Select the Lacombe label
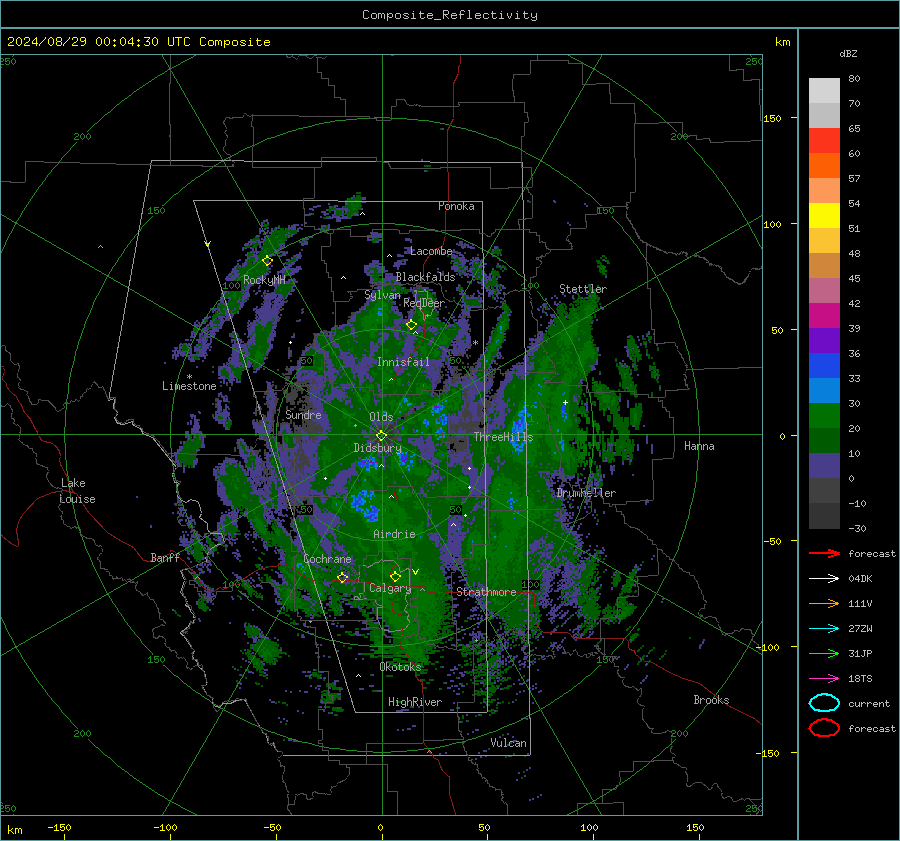 coord(432,251)
